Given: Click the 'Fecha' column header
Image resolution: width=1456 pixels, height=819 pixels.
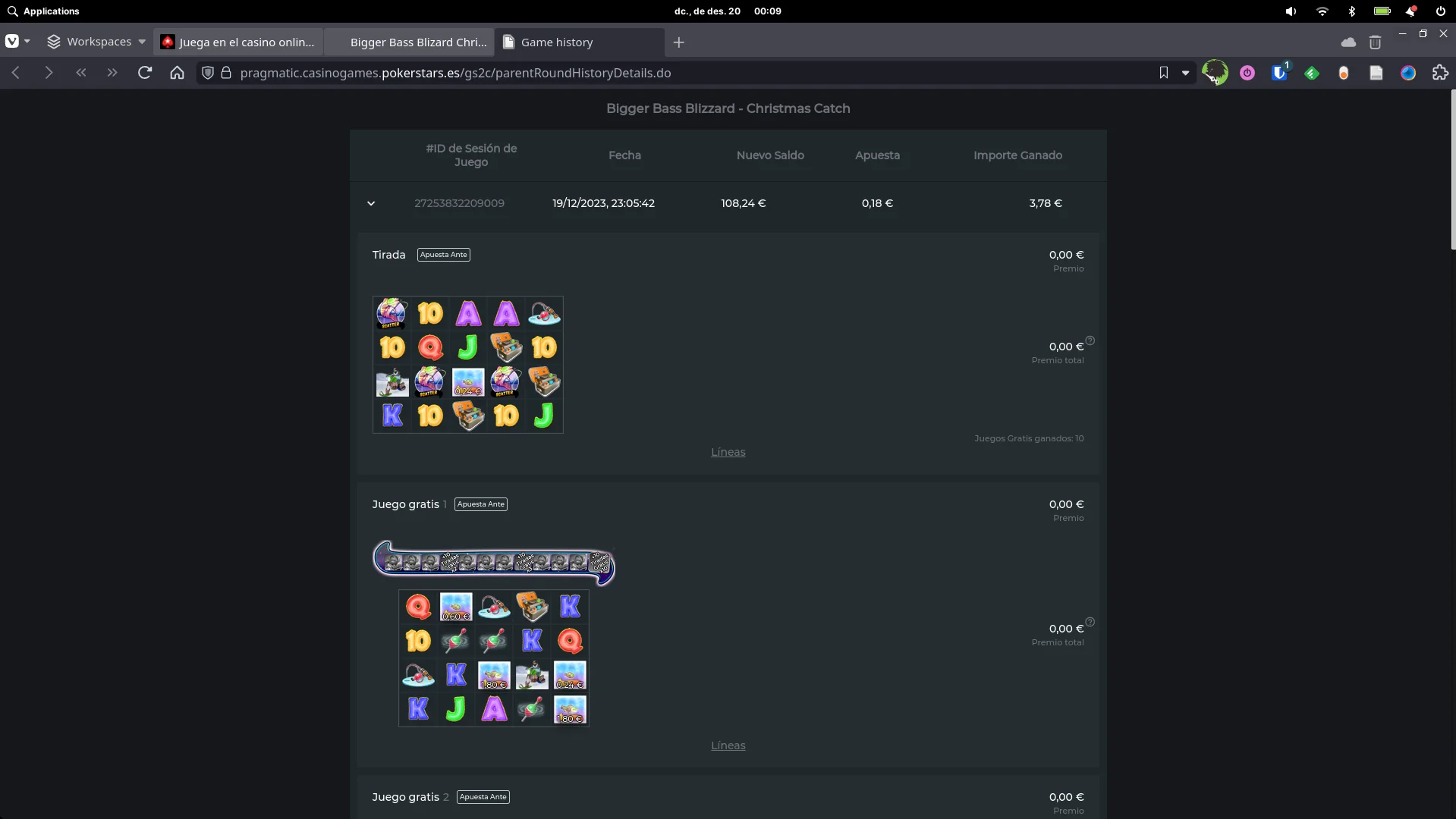Looking at the screenshot, I should point(624,155).
